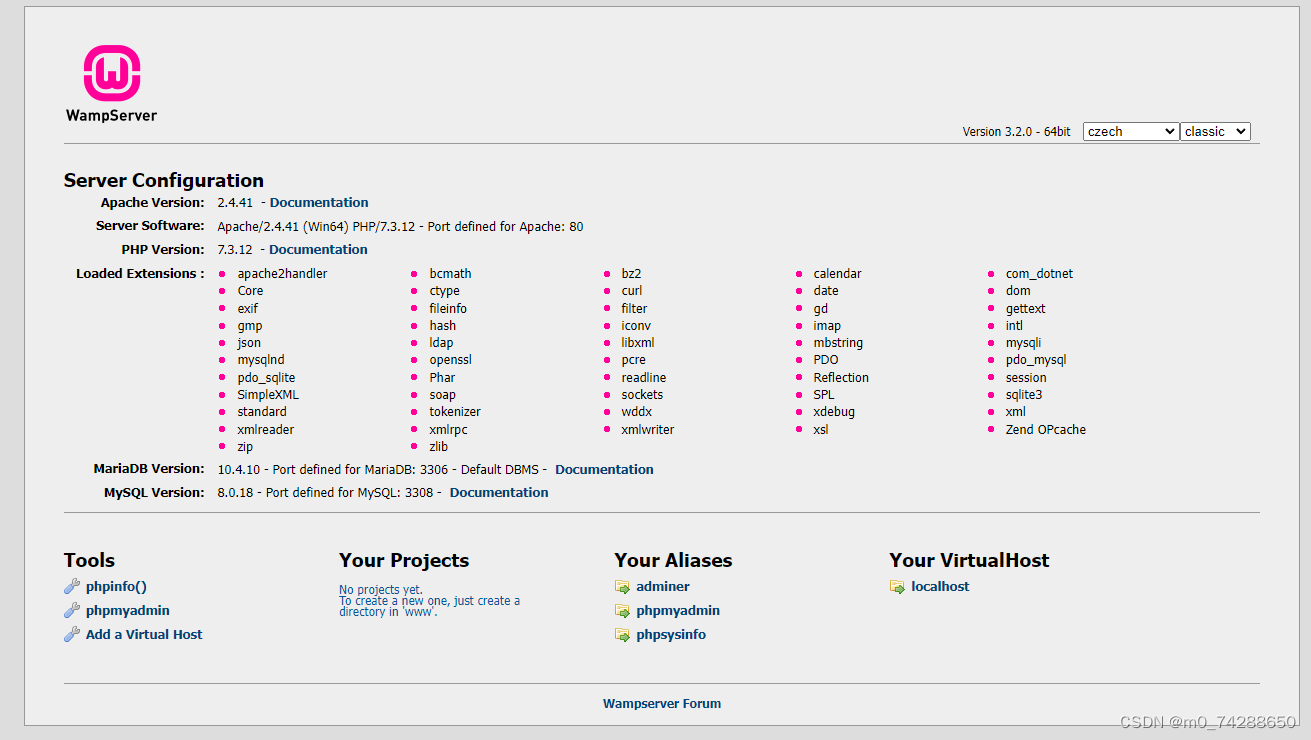Click the 'zip' extension entry

tap(245, 447)
